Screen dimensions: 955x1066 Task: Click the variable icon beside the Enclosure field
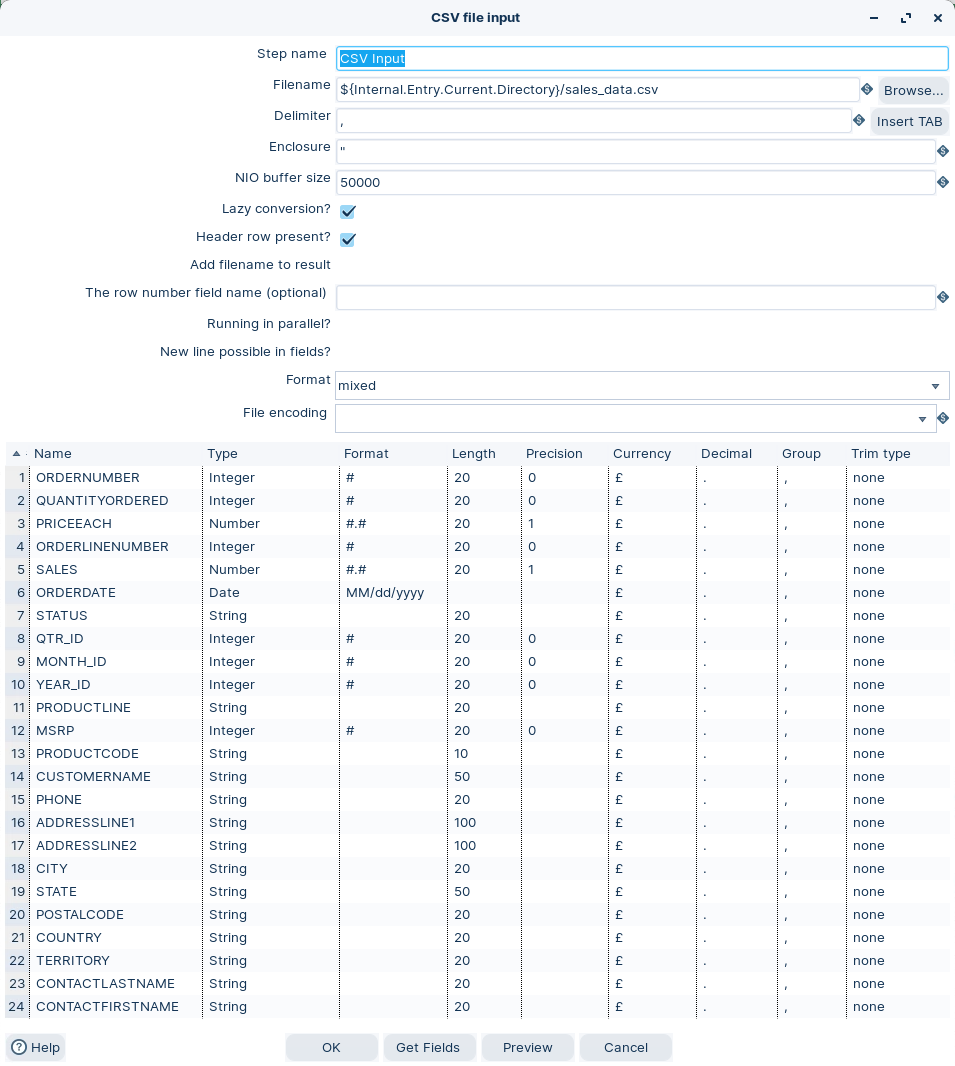943,152
